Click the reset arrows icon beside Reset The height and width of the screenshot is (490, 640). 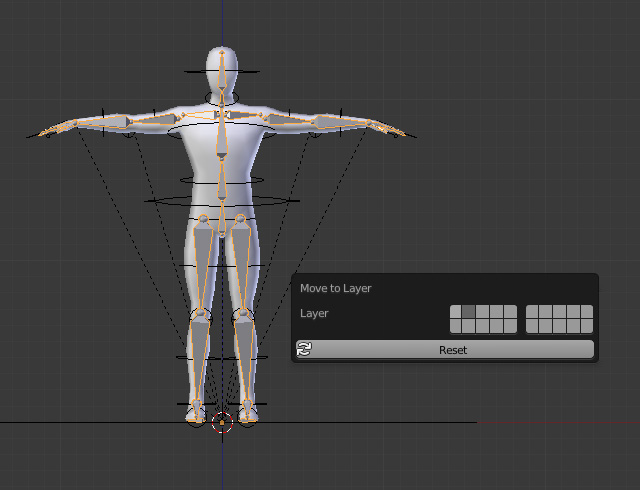(x=304, y=349)
